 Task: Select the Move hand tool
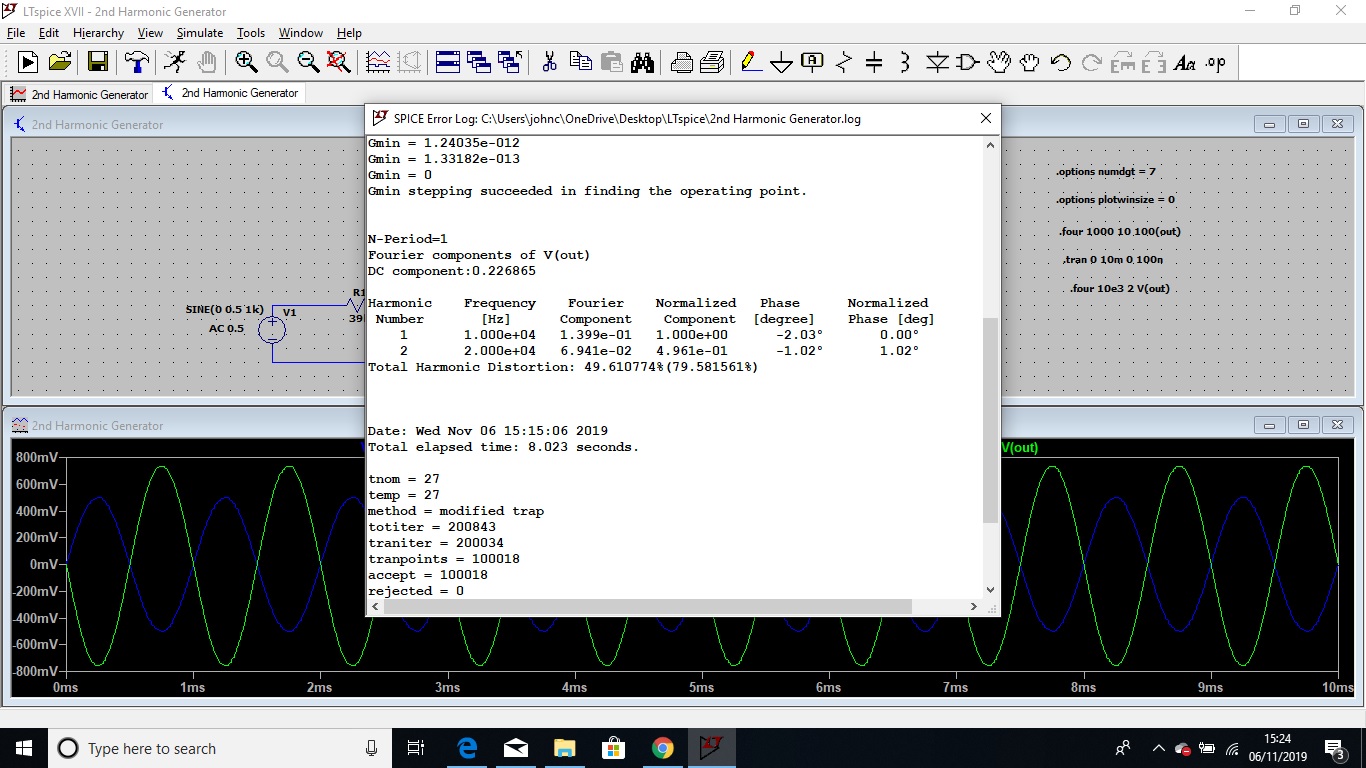click(x=998, y=62)
